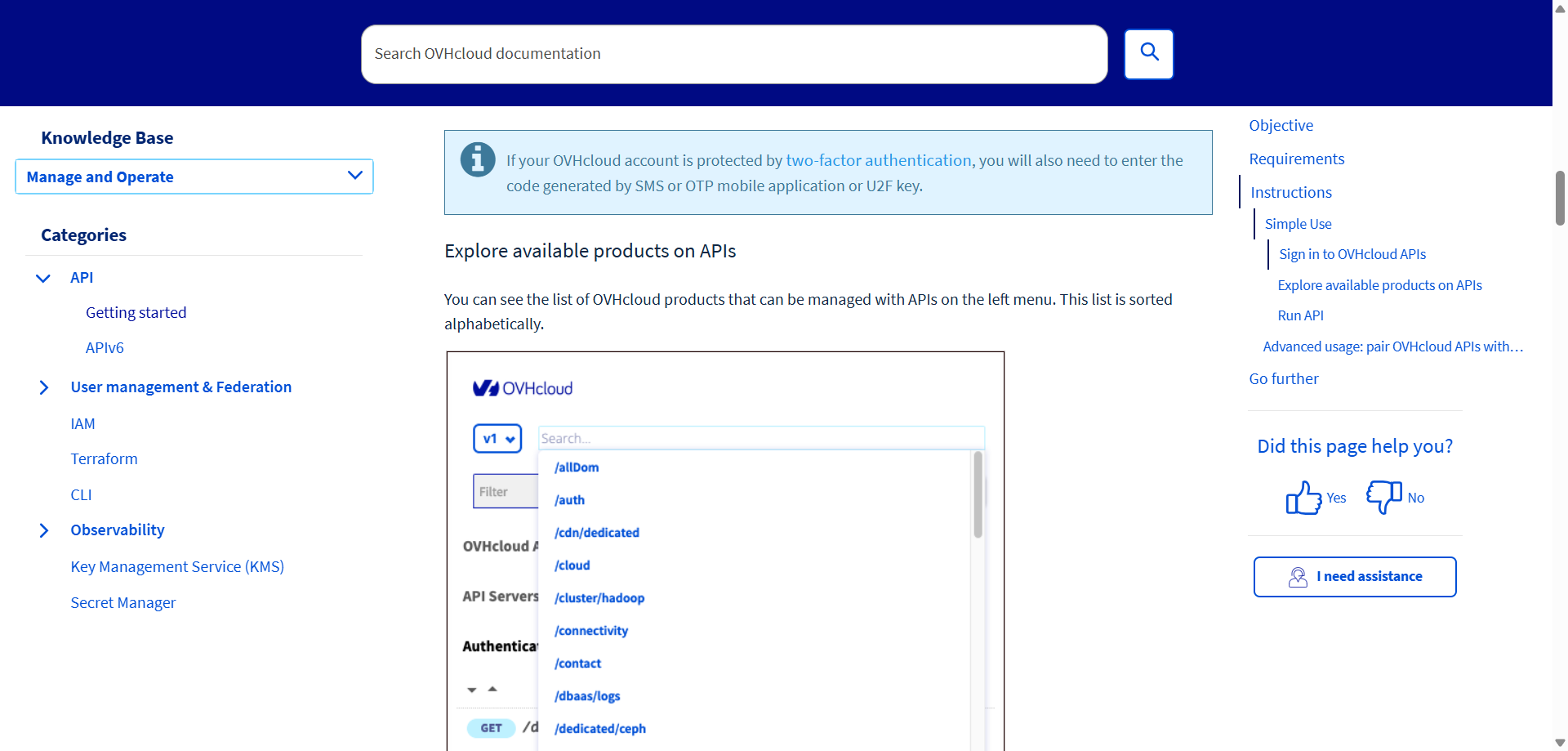The height and width of the screenshot is (751, 1568).
Task: Click the Categories heading
Action: 84,235
